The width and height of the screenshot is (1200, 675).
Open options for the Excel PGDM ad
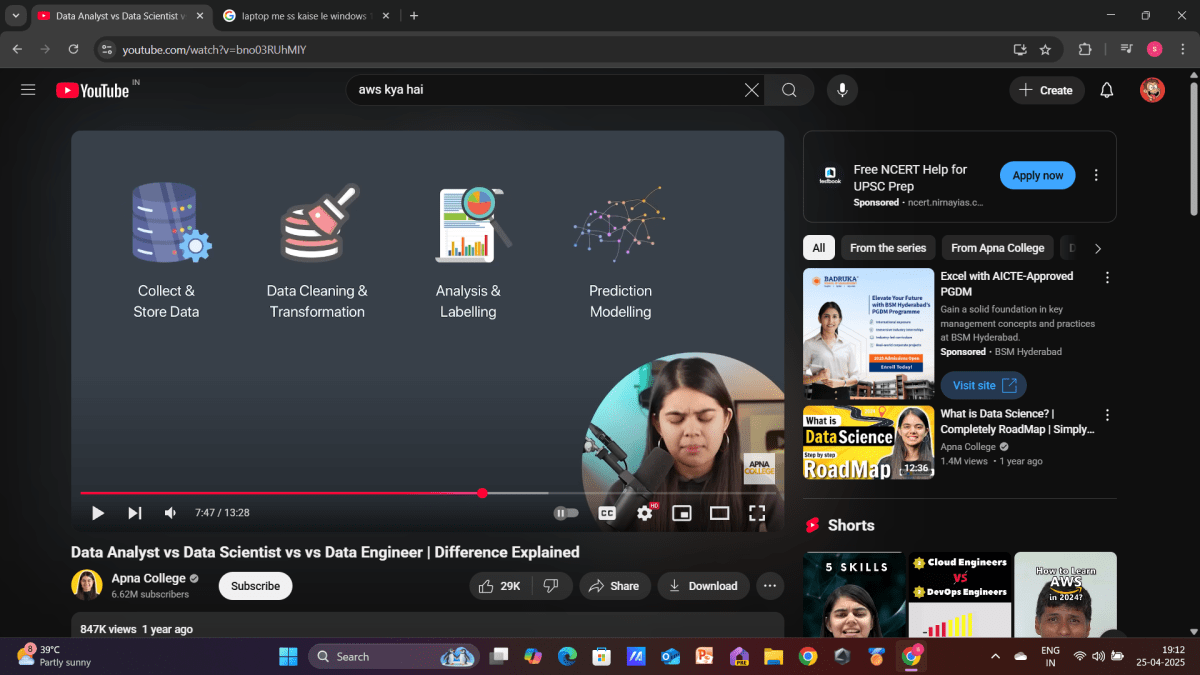coord(1107,277)
